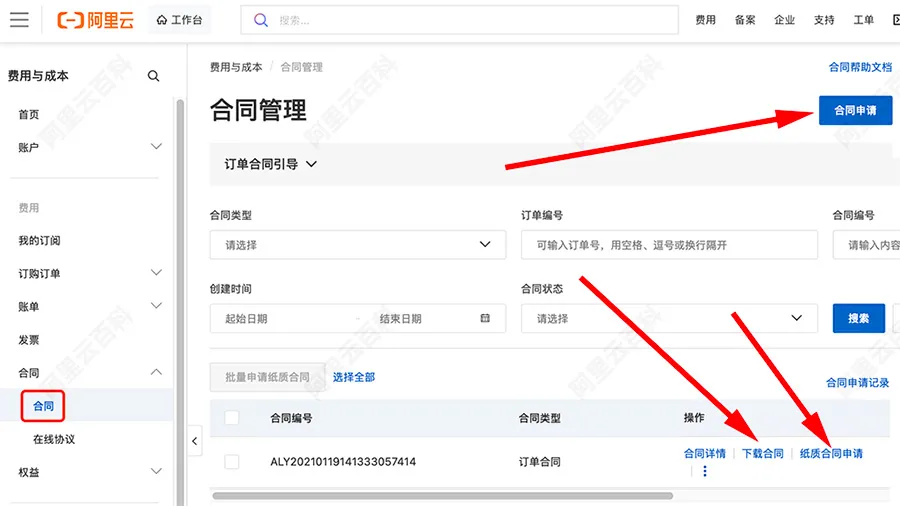Screen dimensions: 900x506
Task: Click the calendar icon in date range
Action: (485, 318)
